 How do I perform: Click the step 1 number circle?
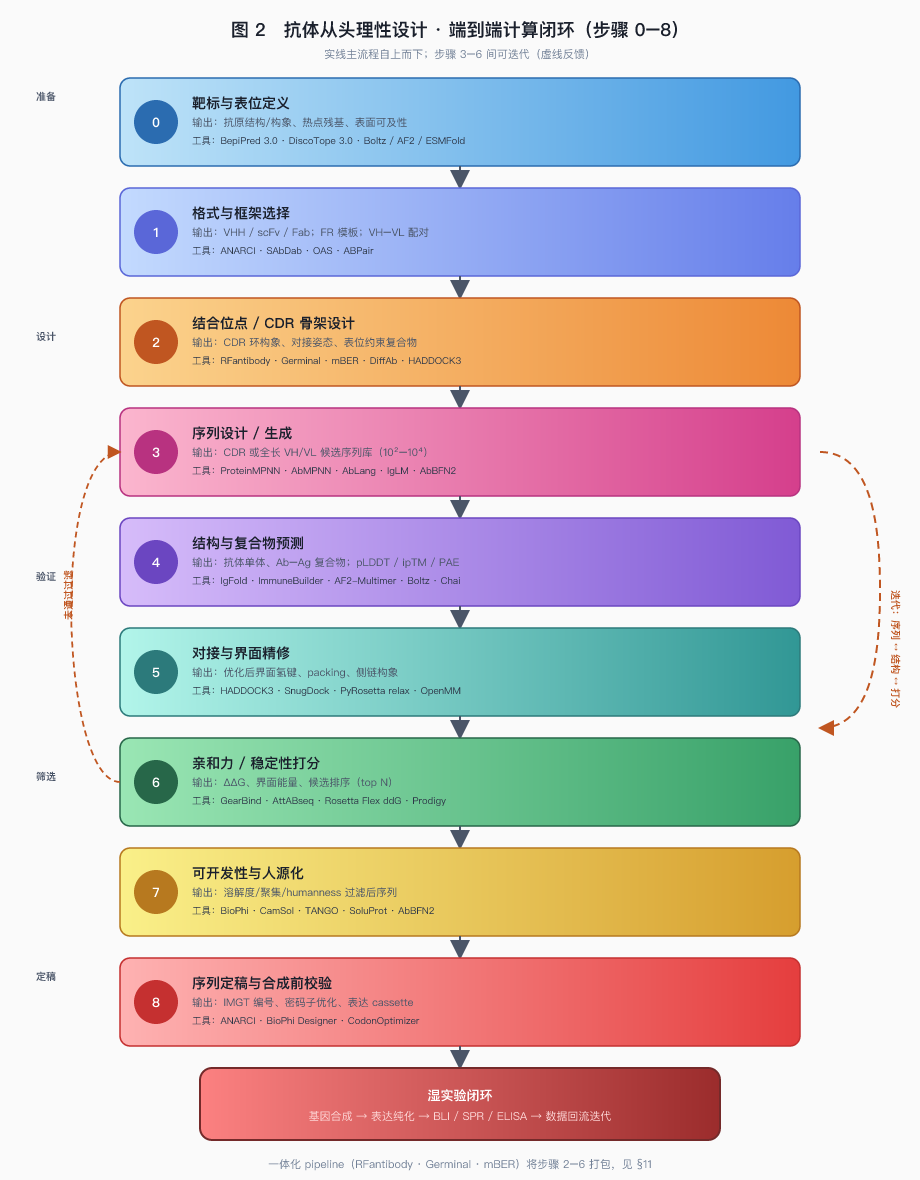point(156,232)
